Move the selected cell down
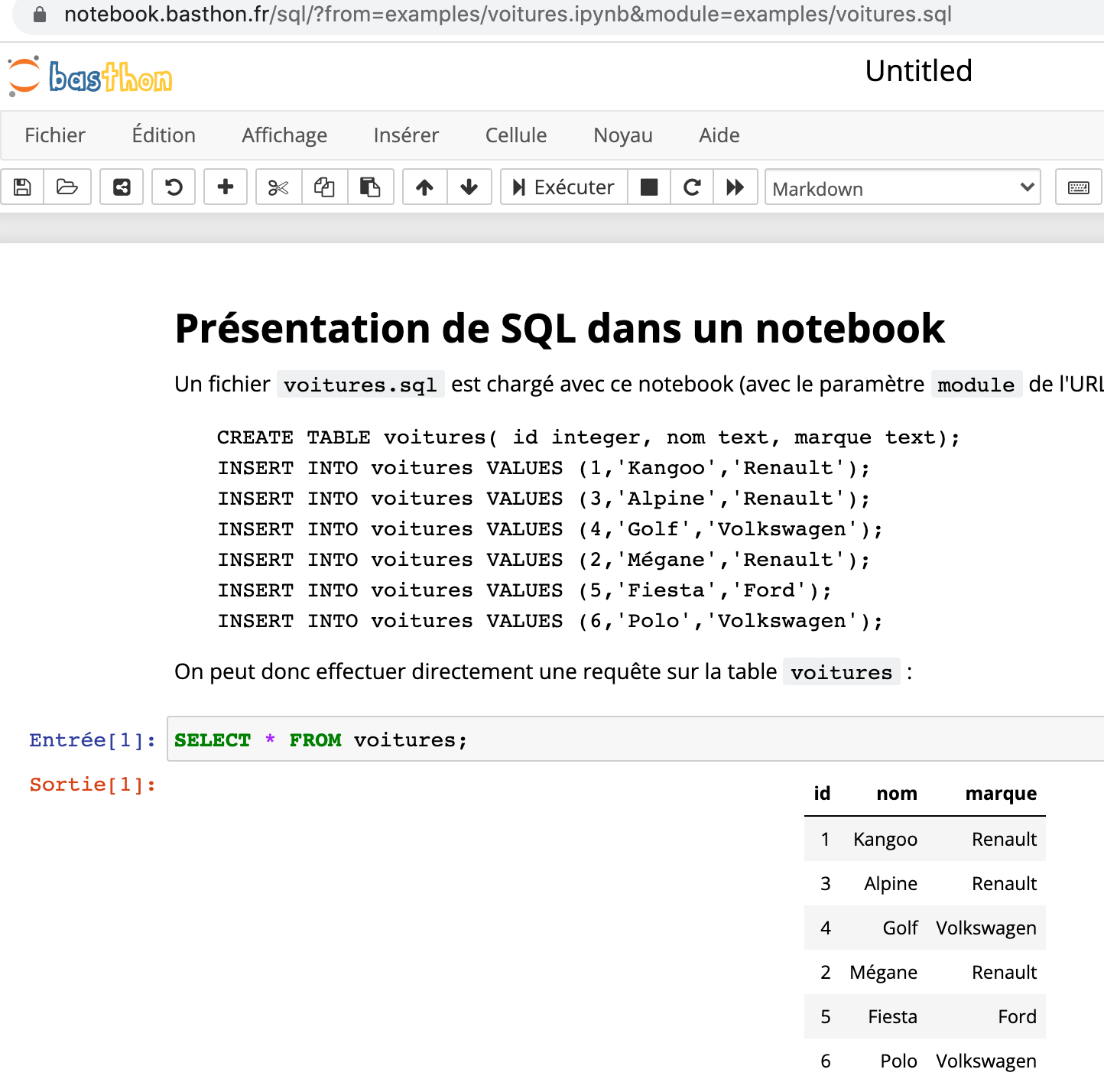This screenshot has width=1104, height=1092. pos(469,187)
